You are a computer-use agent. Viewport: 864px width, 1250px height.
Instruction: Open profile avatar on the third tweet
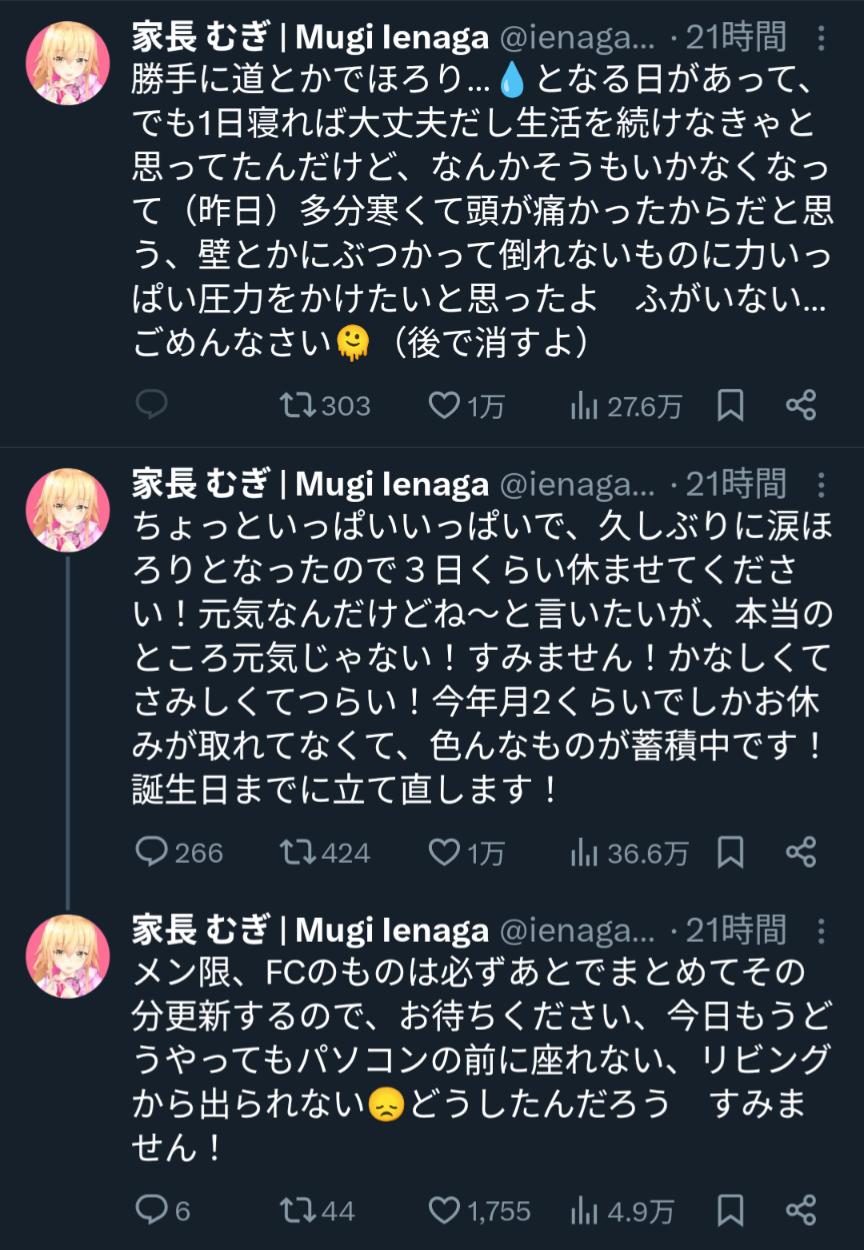[x=67, y=955]
